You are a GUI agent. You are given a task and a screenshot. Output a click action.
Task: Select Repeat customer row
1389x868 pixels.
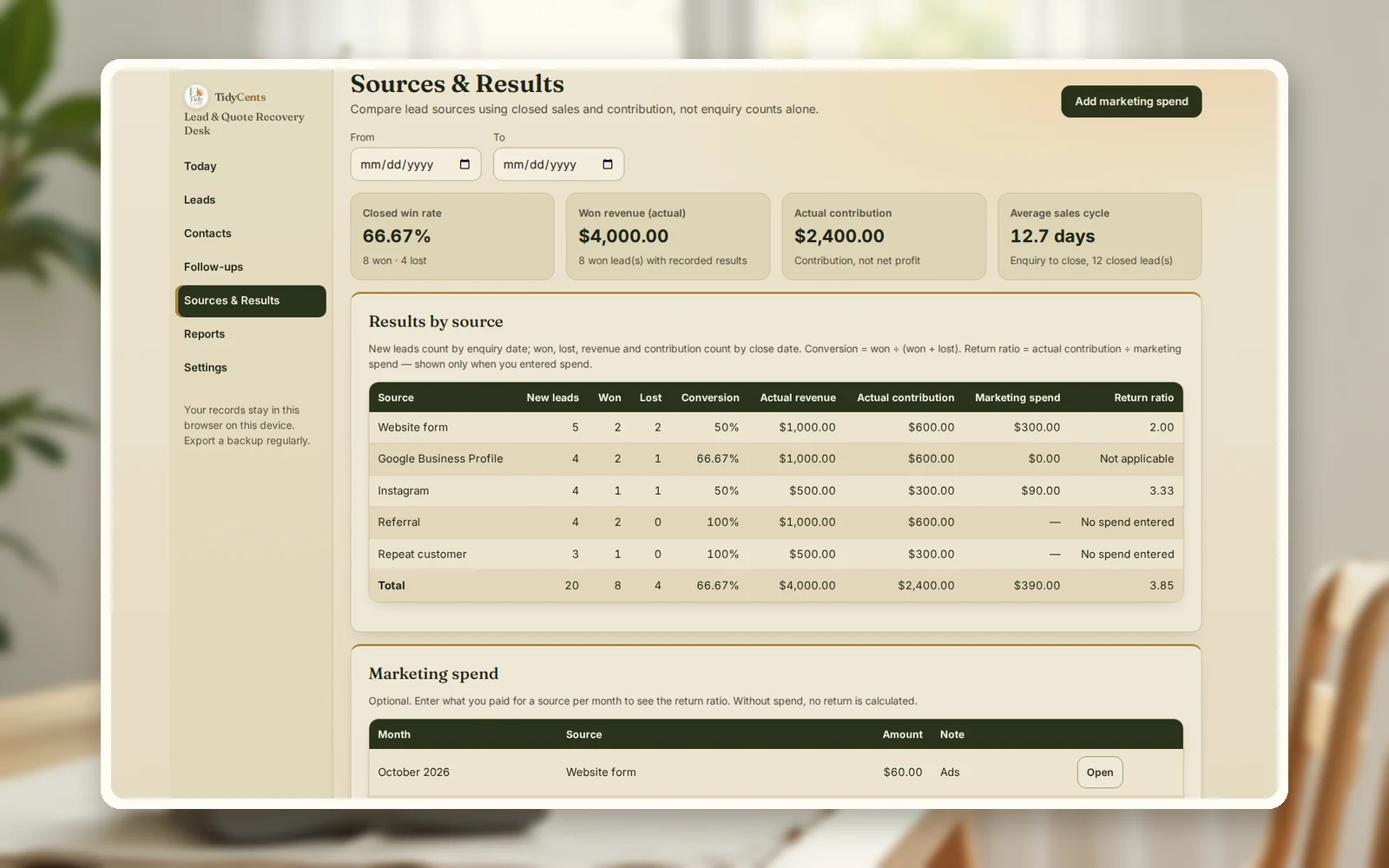pos(775,555)
